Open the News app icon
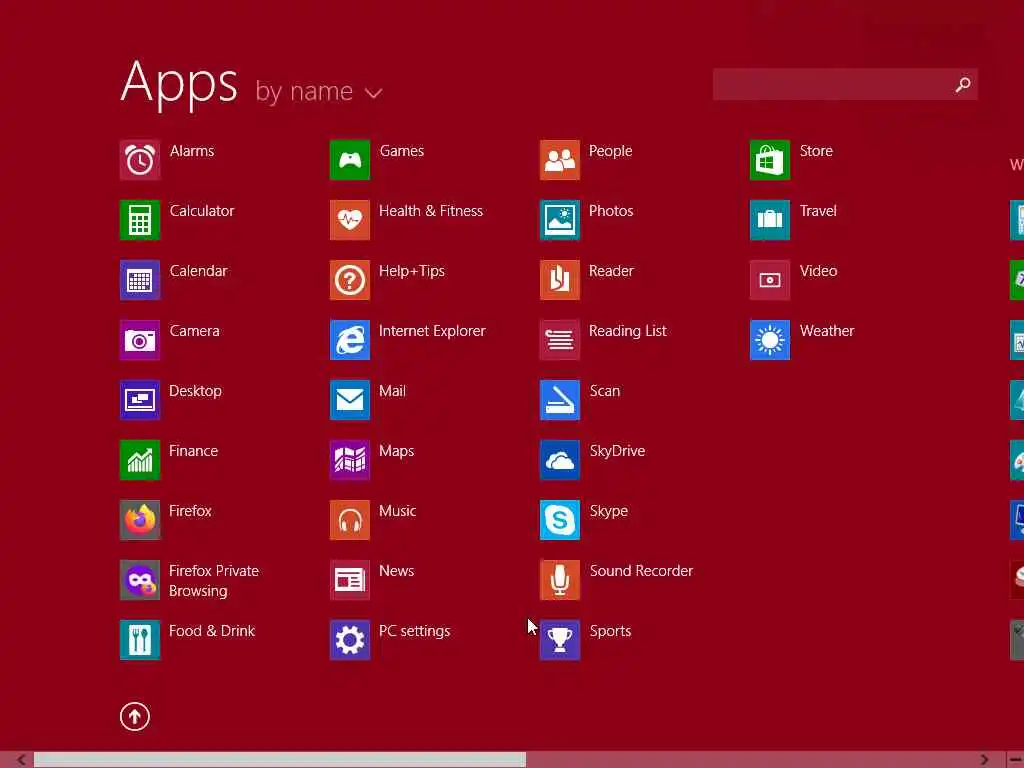This screenshot has width=1024, height=768. pyautogui.click(x=350, y=581)
